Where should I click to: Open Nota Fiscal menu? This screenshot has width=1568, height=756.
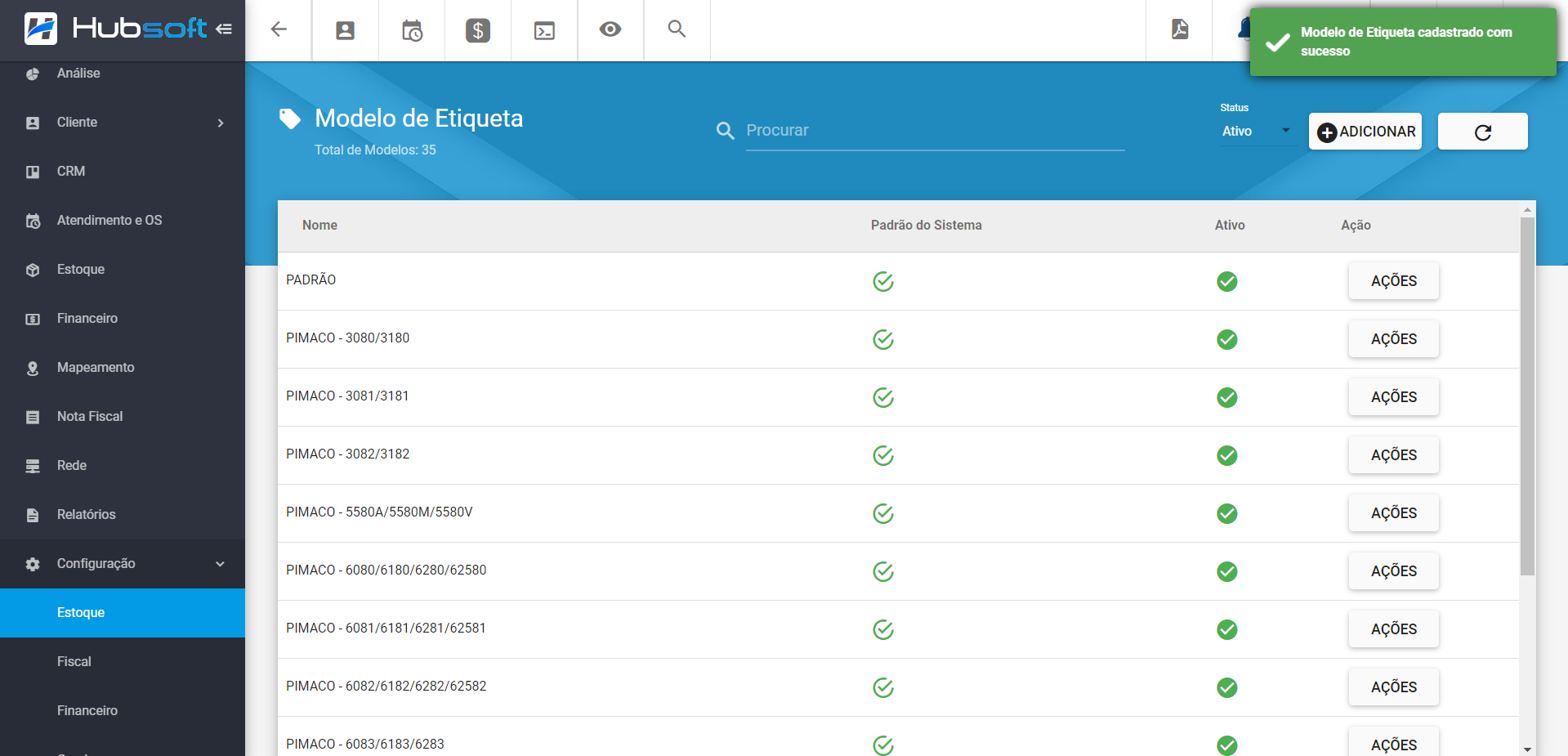123,417
